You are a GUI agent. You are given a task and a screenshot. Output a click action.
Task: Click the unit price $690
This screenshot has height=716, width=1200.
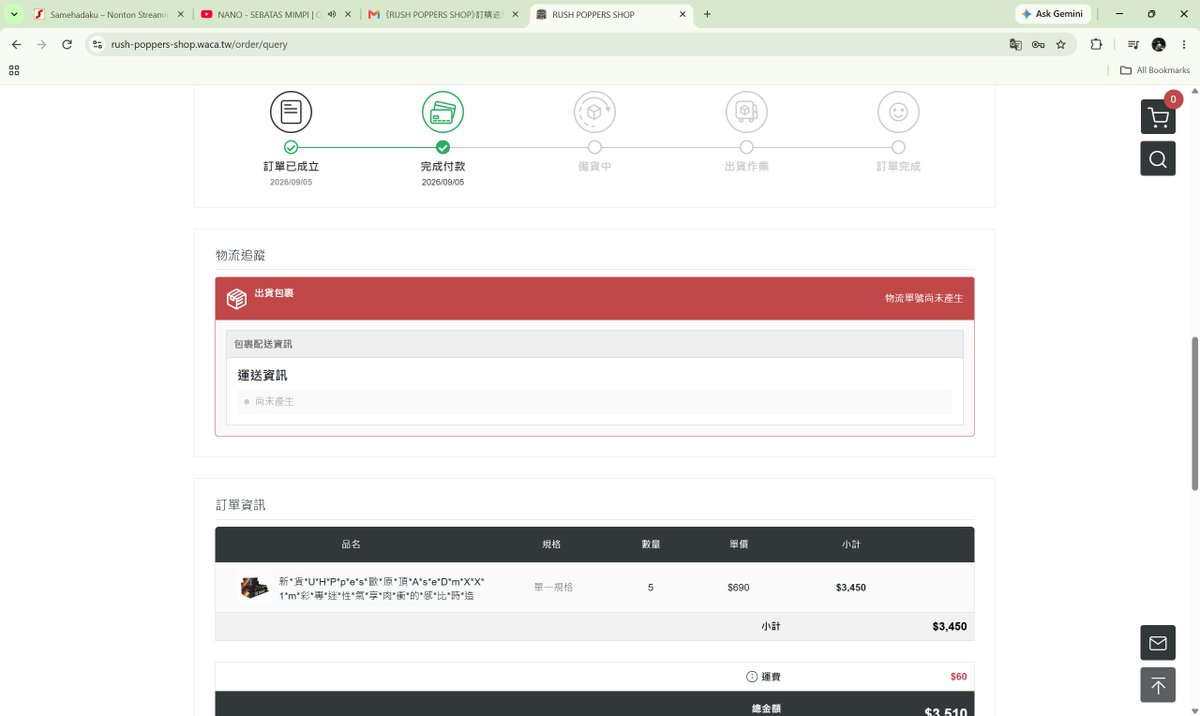(x=739, y=587)
